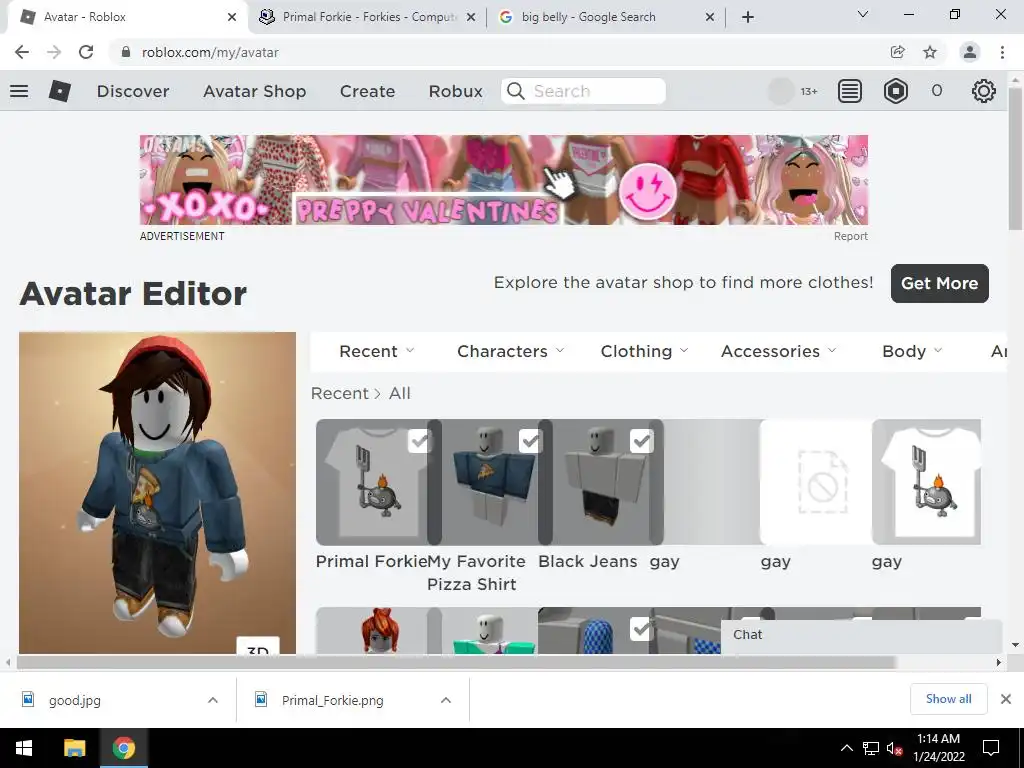The width and height of the screenshot is (1024, 768).
Task: Open a new browser tab
Action: tap(748, 17)
